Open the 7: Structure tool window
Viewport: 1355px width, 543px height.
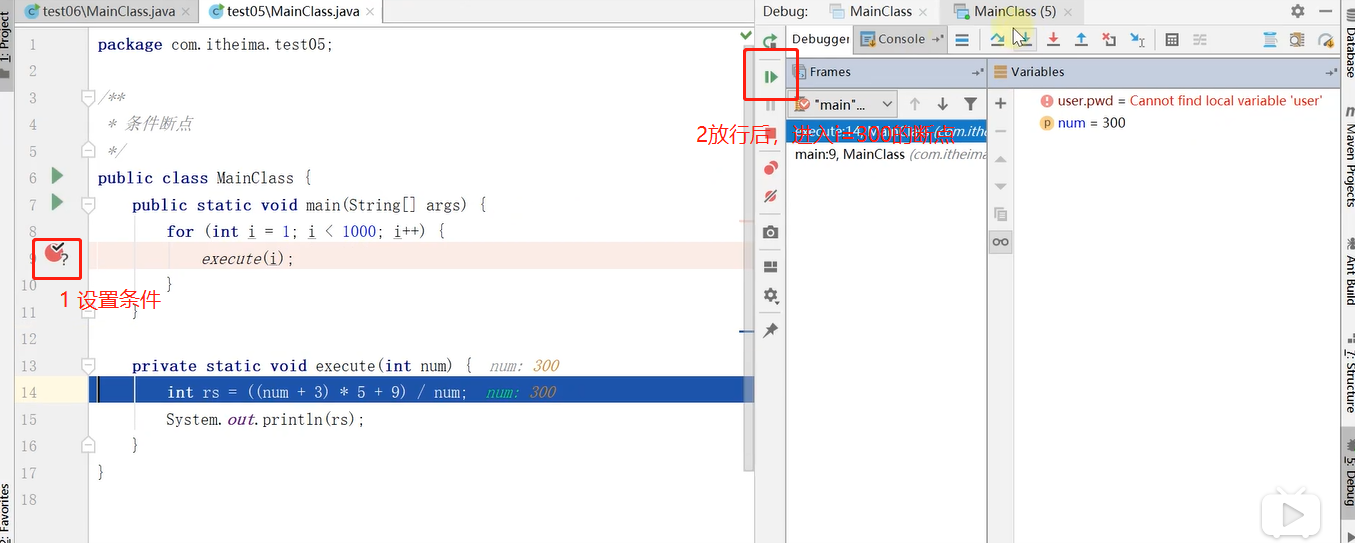click(x=1348, y=375)
